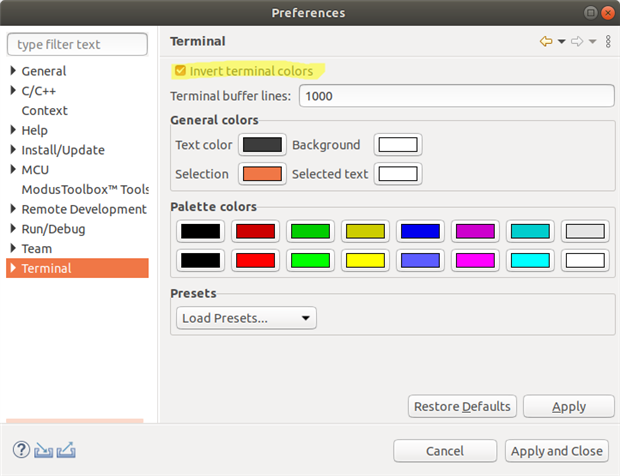Viewport: 620px width, 476px height.
Task: Pick the dark yellow palette swatch
Action: 365,231
